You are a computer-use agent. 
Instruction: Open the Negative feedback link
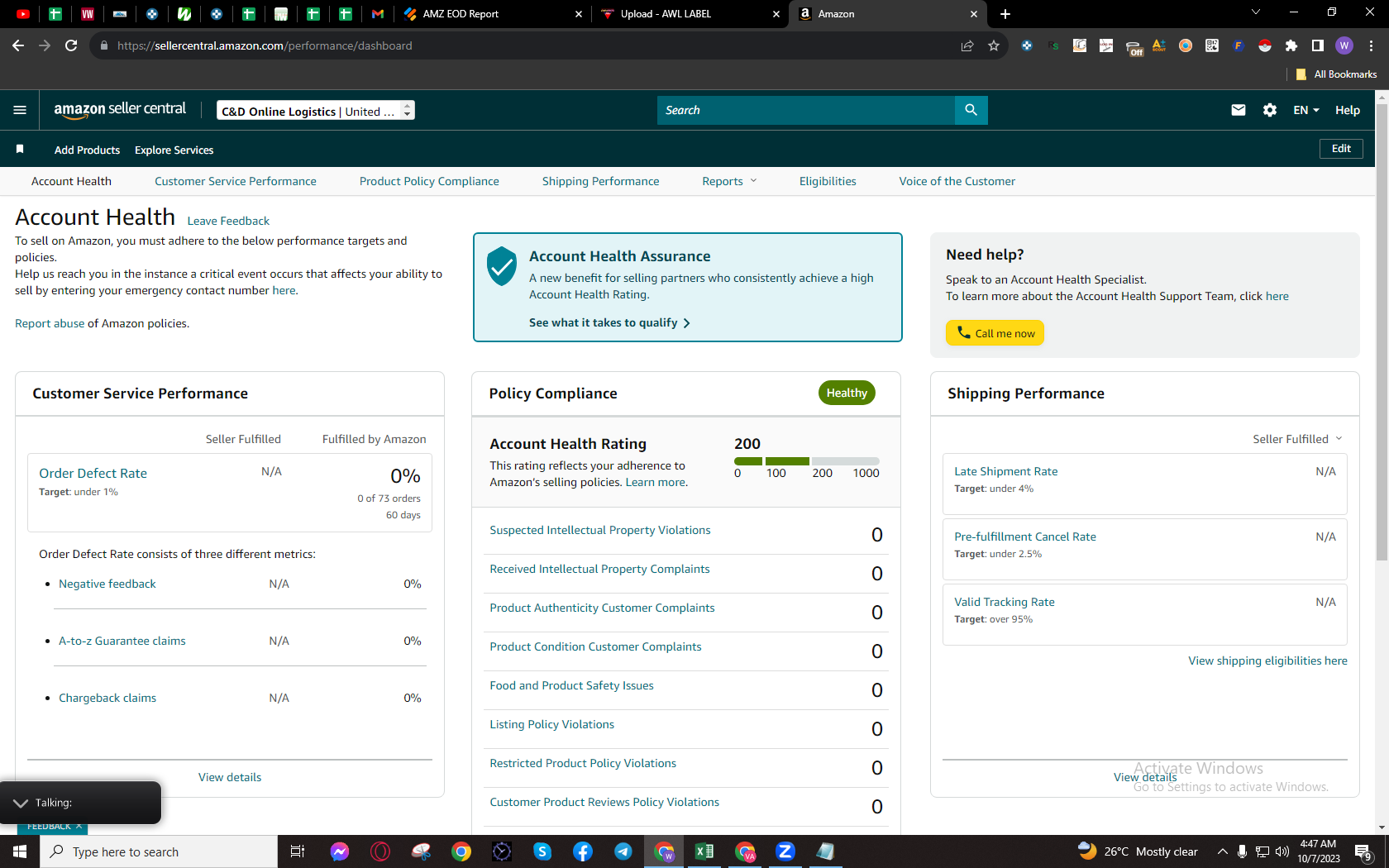point(107,584)
